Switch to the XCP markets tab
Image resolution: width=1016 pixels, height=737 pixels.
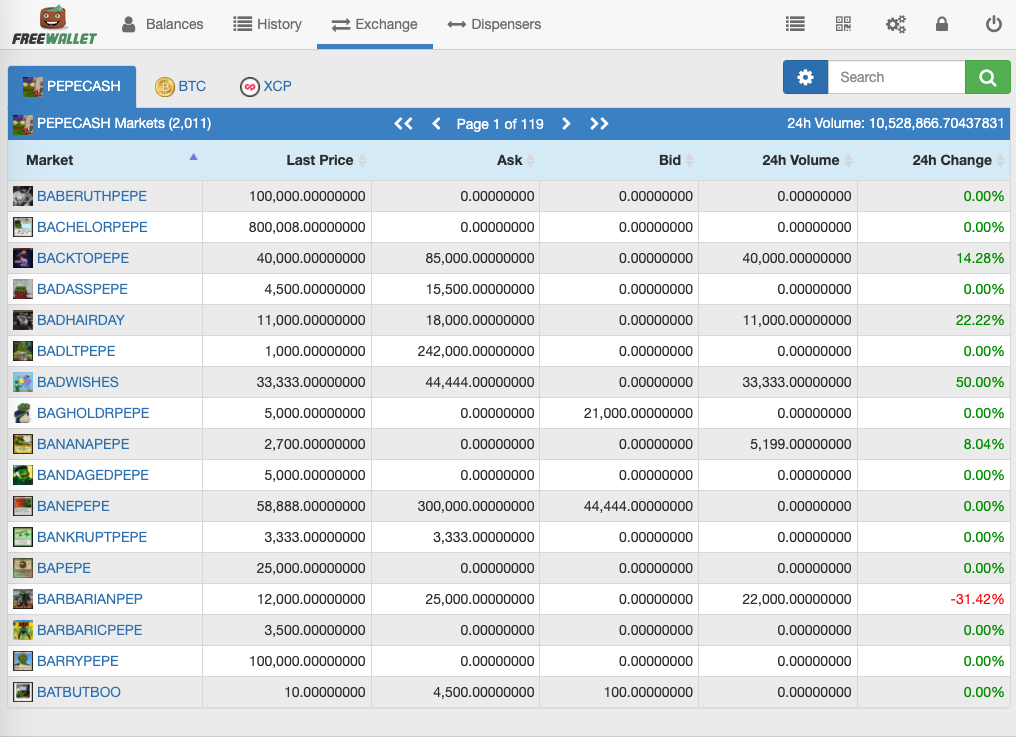click(266, 86)
